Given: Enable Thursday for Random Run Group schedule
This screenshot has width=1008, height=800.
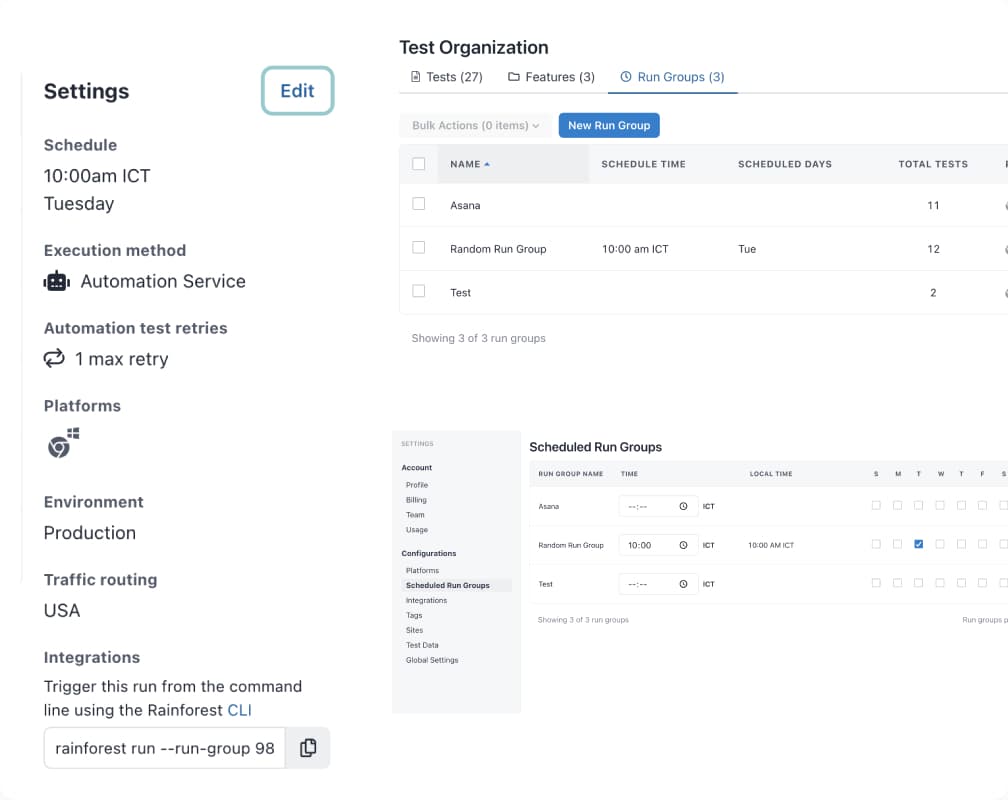Looking at the screenshot, I should click(961, 544).
